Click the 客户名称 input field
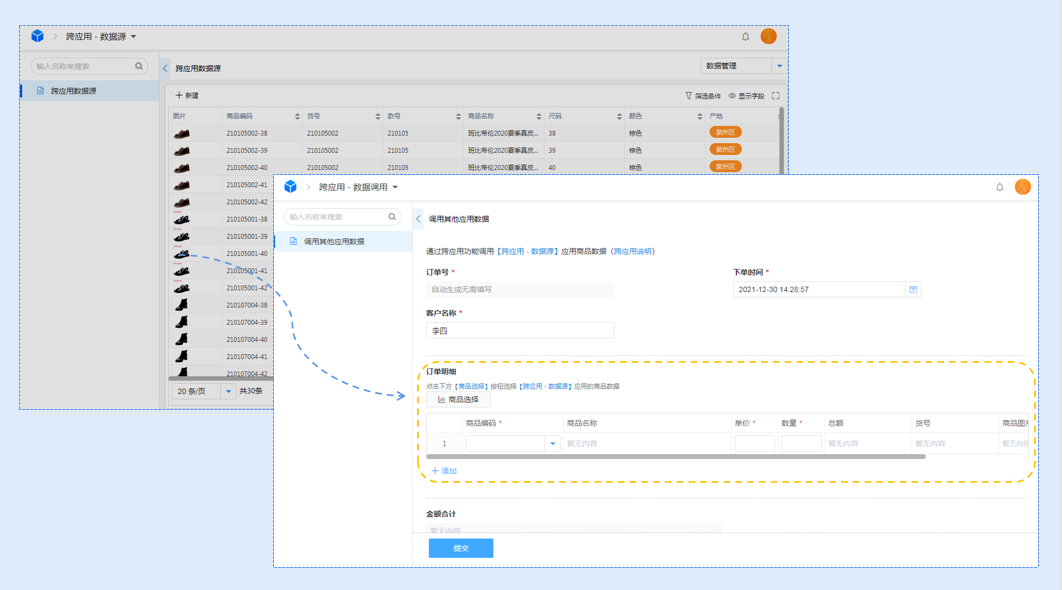Viewport: 1062px width, 590px height. (x=520, y=330)
